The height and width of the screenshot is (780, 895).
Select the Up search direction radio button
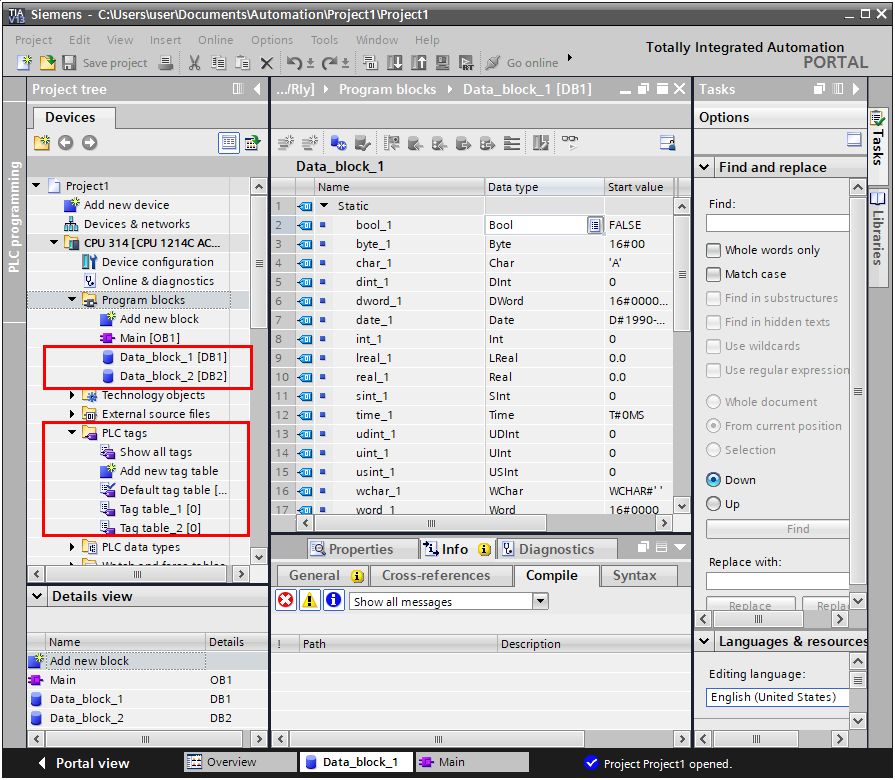point(714,504)
